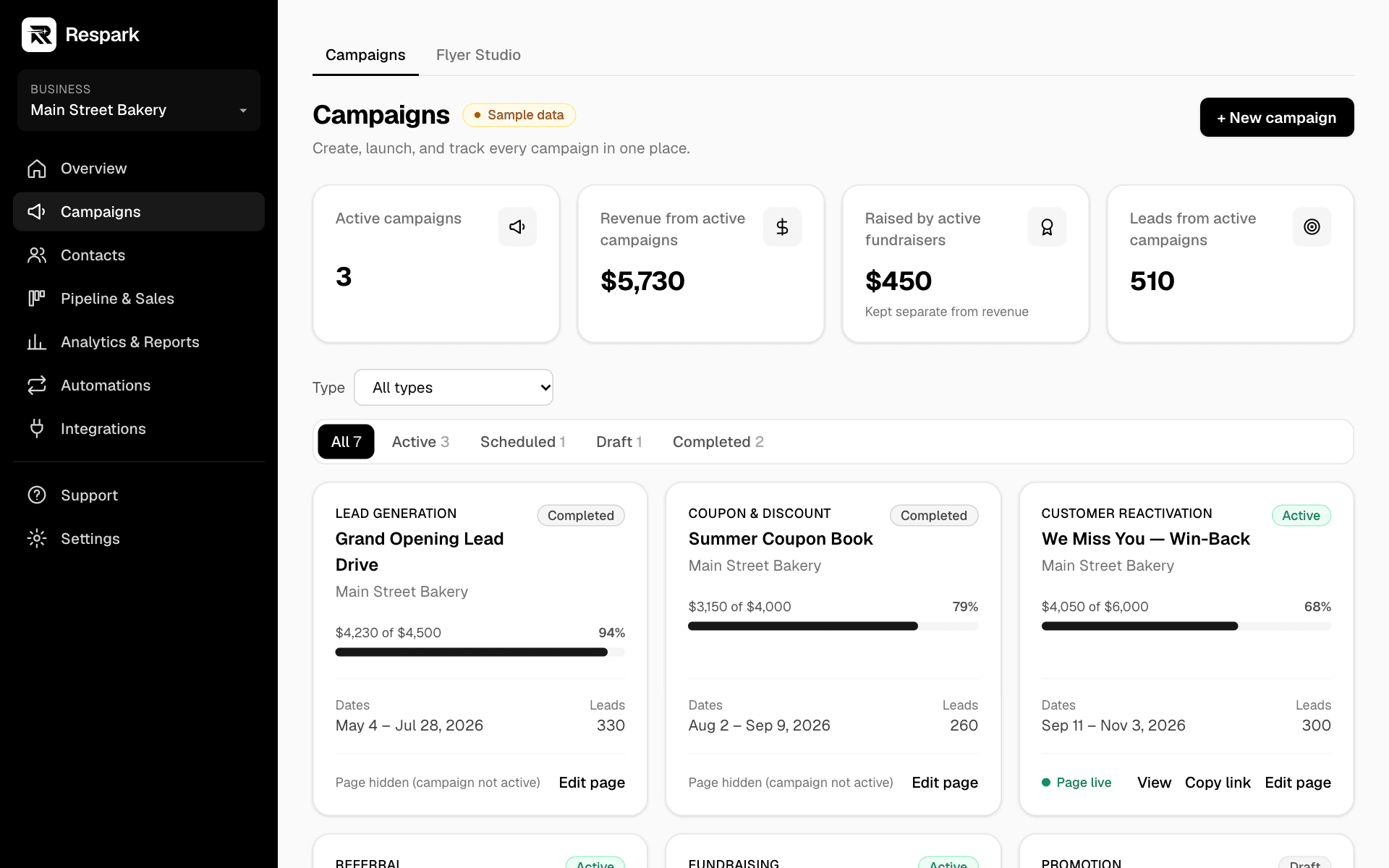
Task: Click the Contacts people icon
Action: [x=37, y=255]
